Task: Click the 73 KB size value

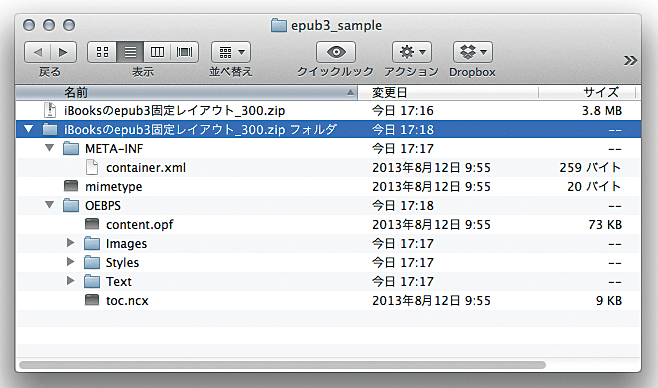Action: point(605,225)
